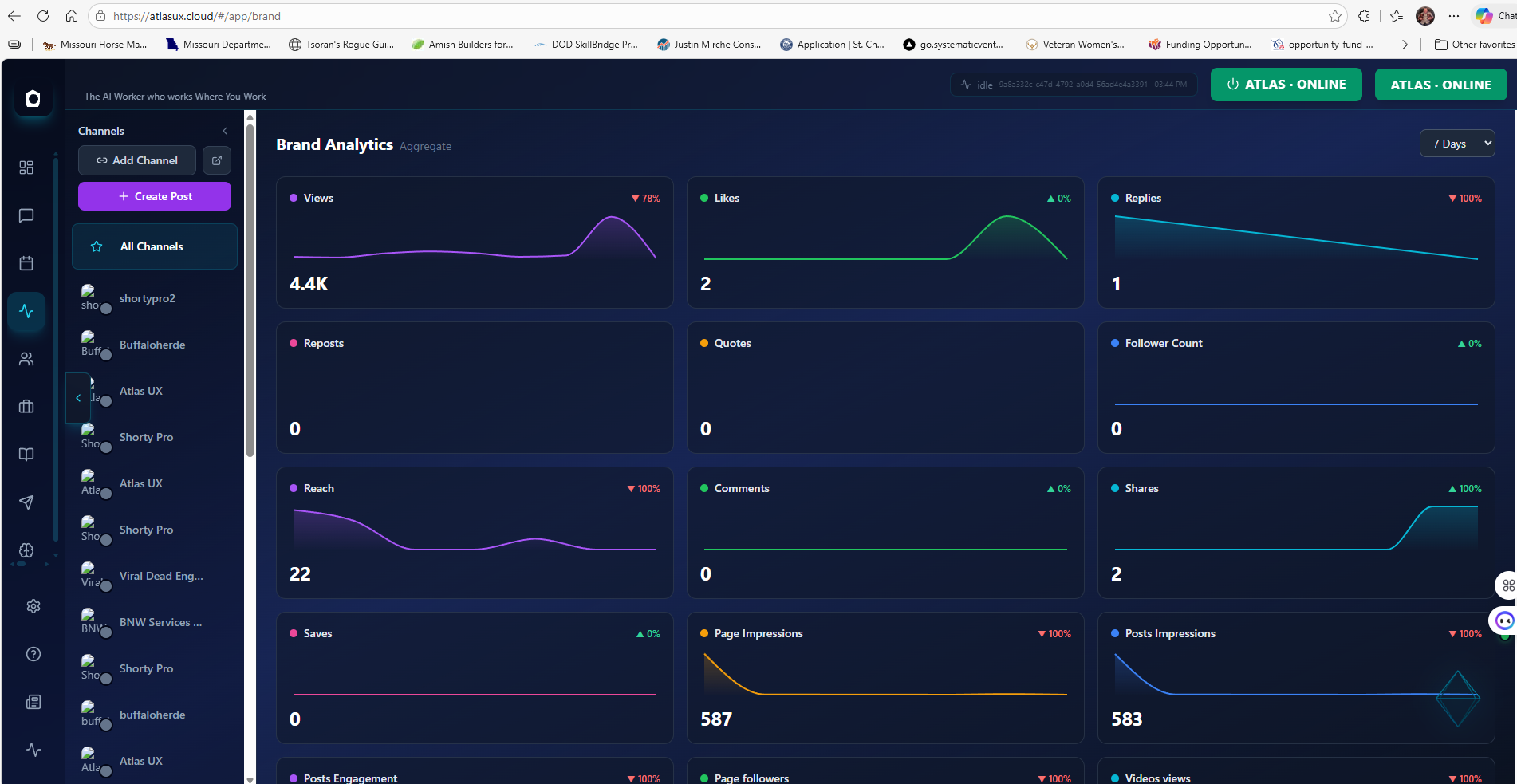
Task: Open the briefcase panel icon
Action: pos(26,407)
